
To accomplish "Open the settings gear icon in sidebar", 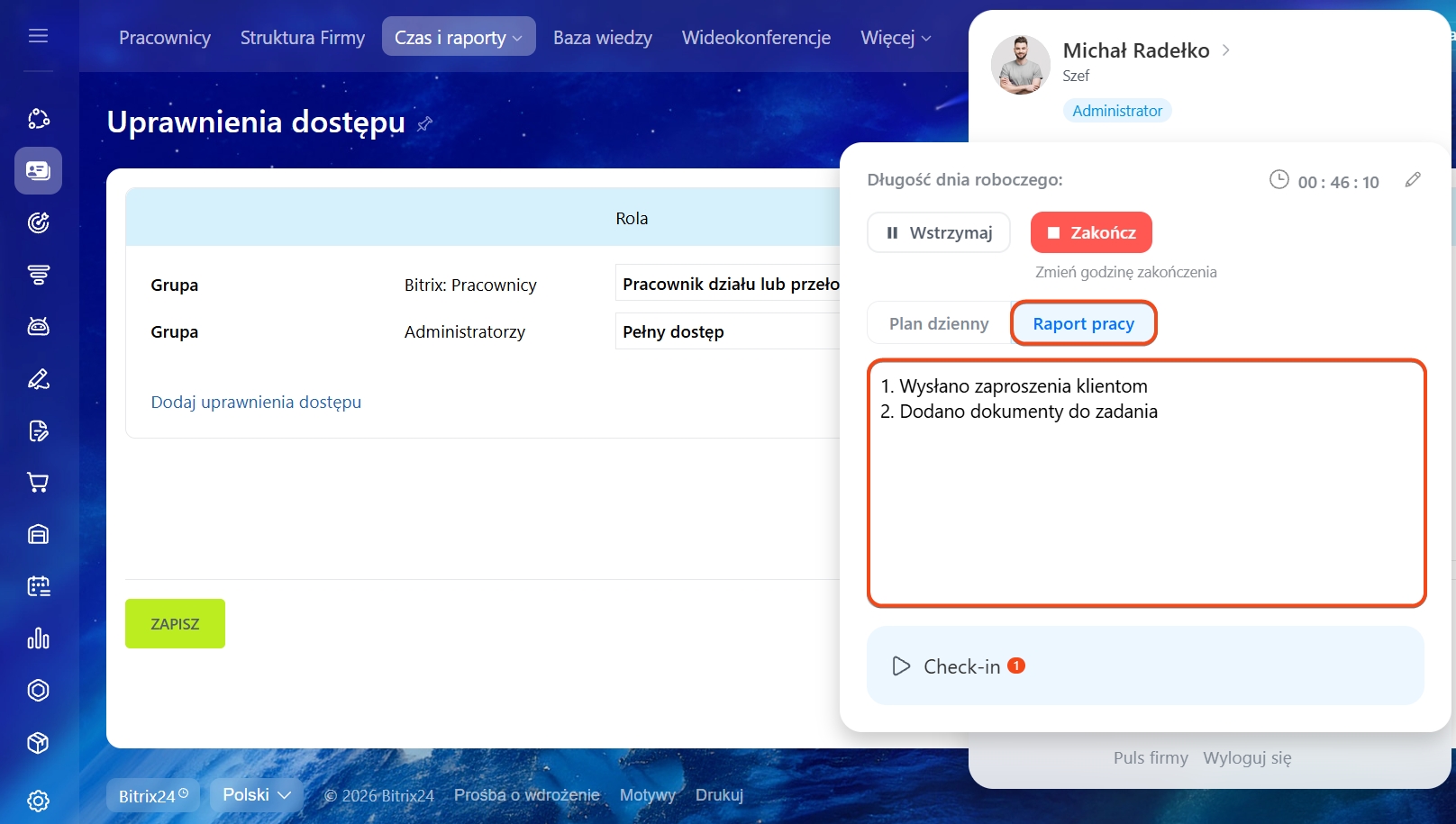I will click(x=38, y=800).
